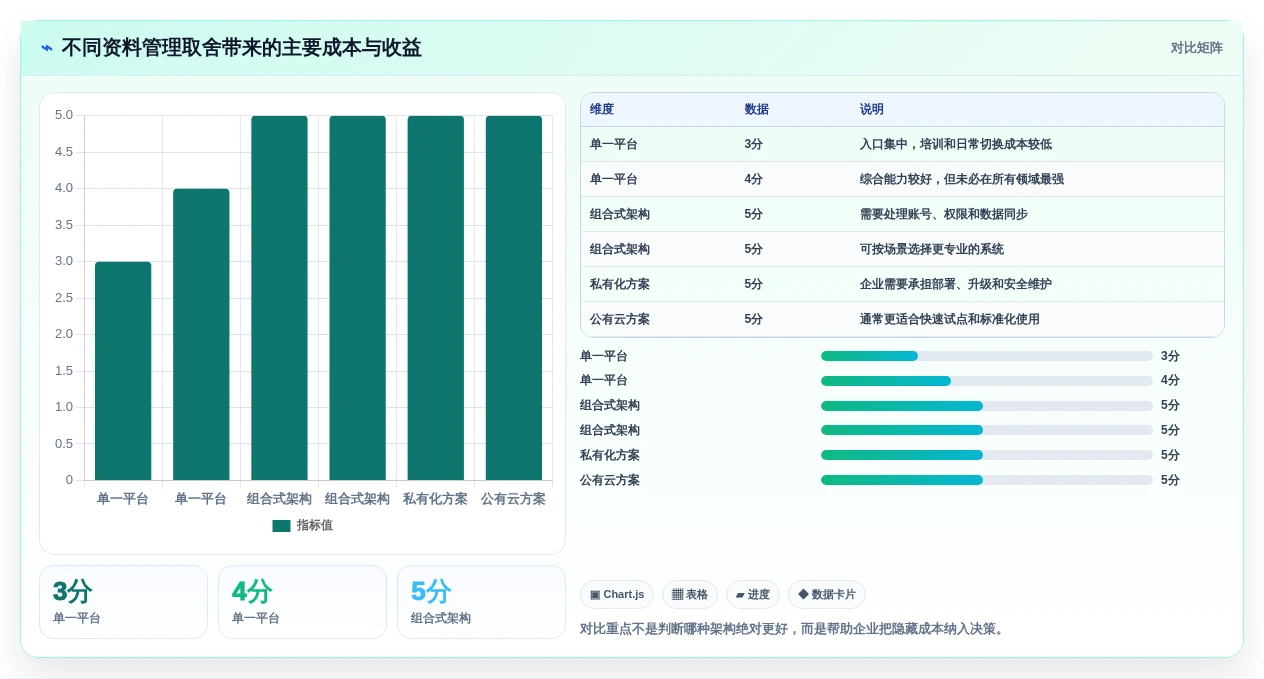This screenshot has height=679, width=1264.
Task: Click the 0 y-axis tick label
Action: coord(69,480)
